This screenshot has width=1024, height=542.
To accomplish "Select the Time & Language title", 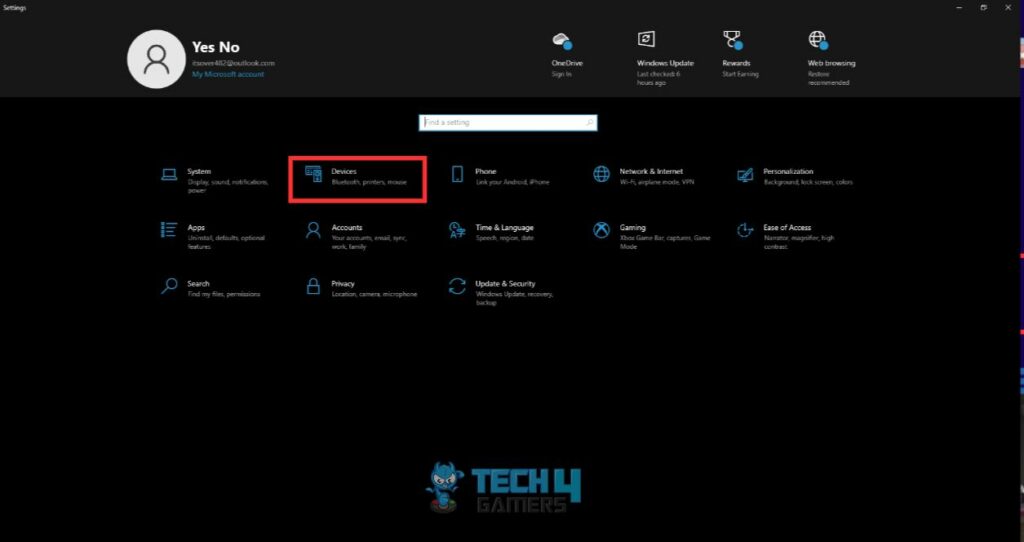I will tap(504, 228).
